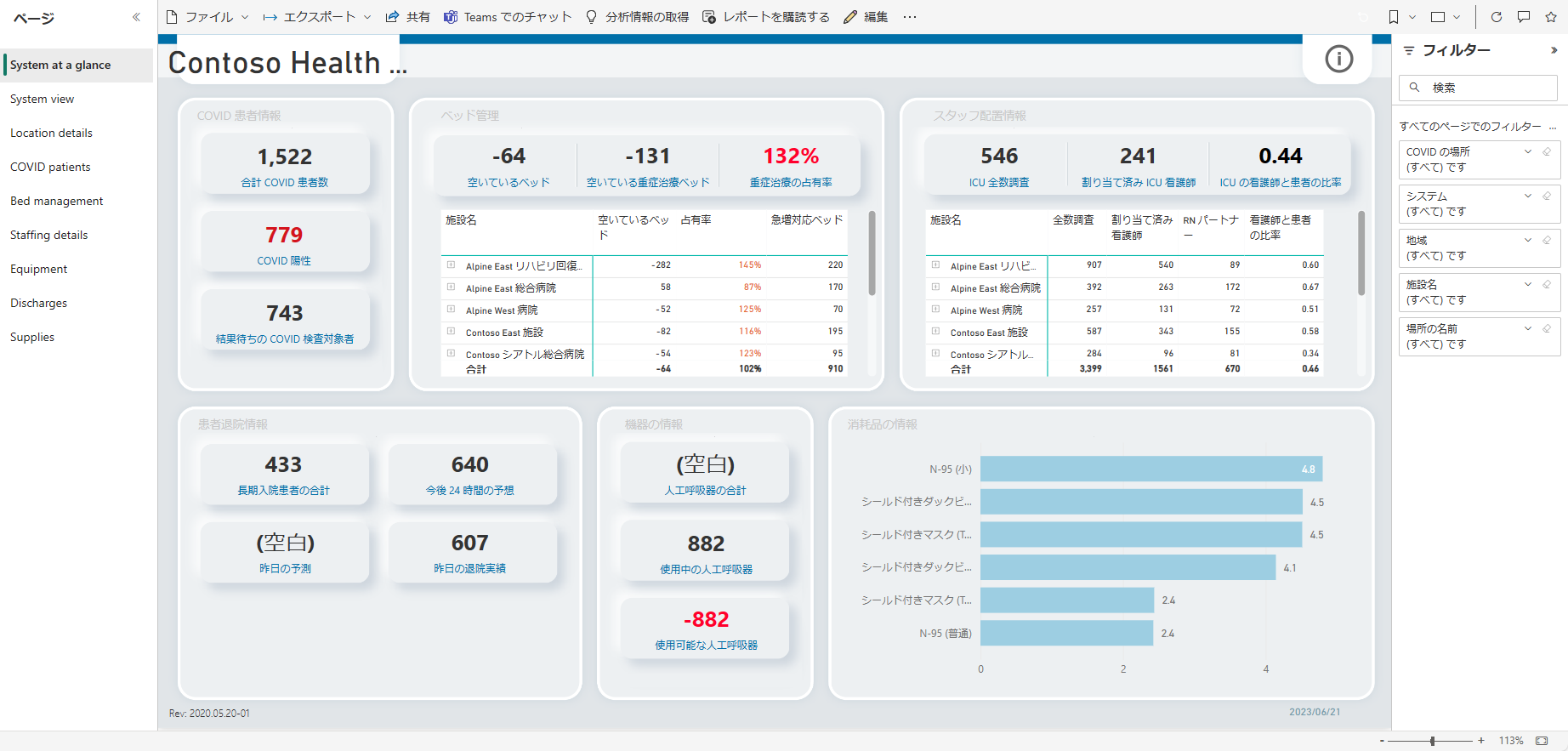Add report to favorites with star icon

click(x=1551, y=17)
